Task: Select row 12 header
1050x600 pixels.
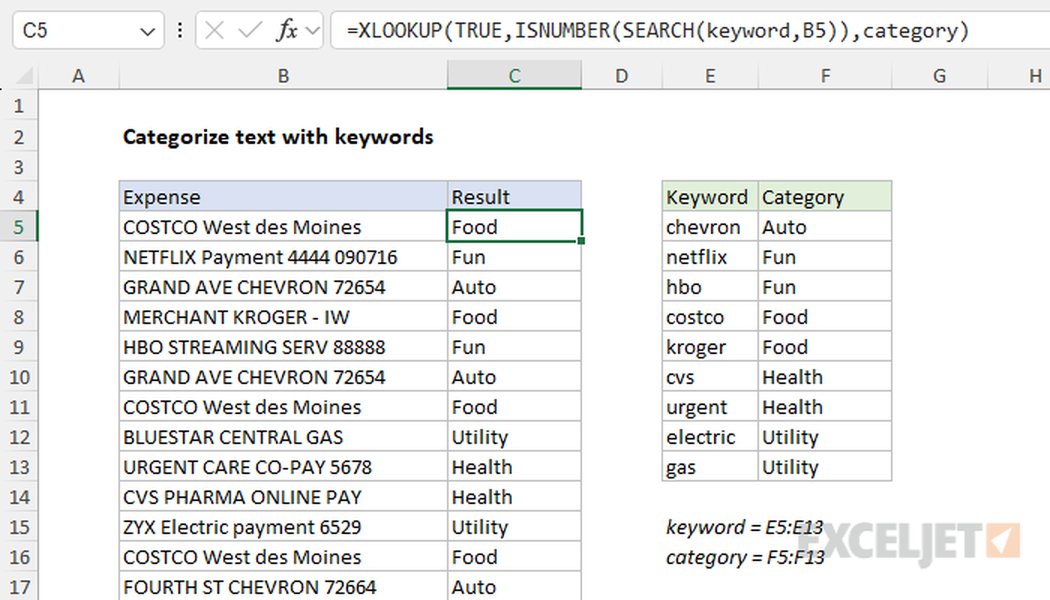Action: [19, 437]
